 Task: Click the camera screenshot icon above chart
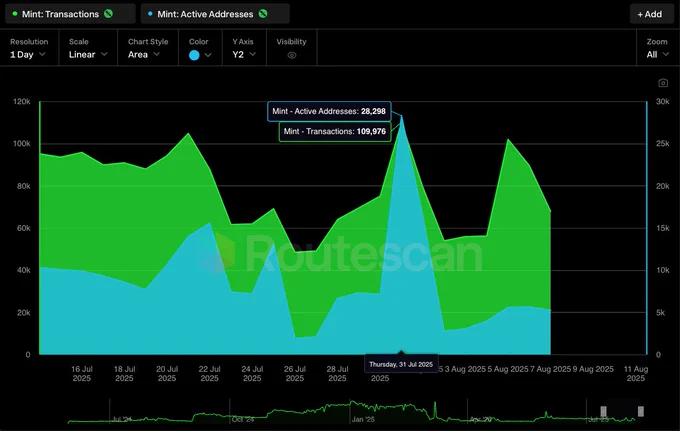[x=662, y=83]
